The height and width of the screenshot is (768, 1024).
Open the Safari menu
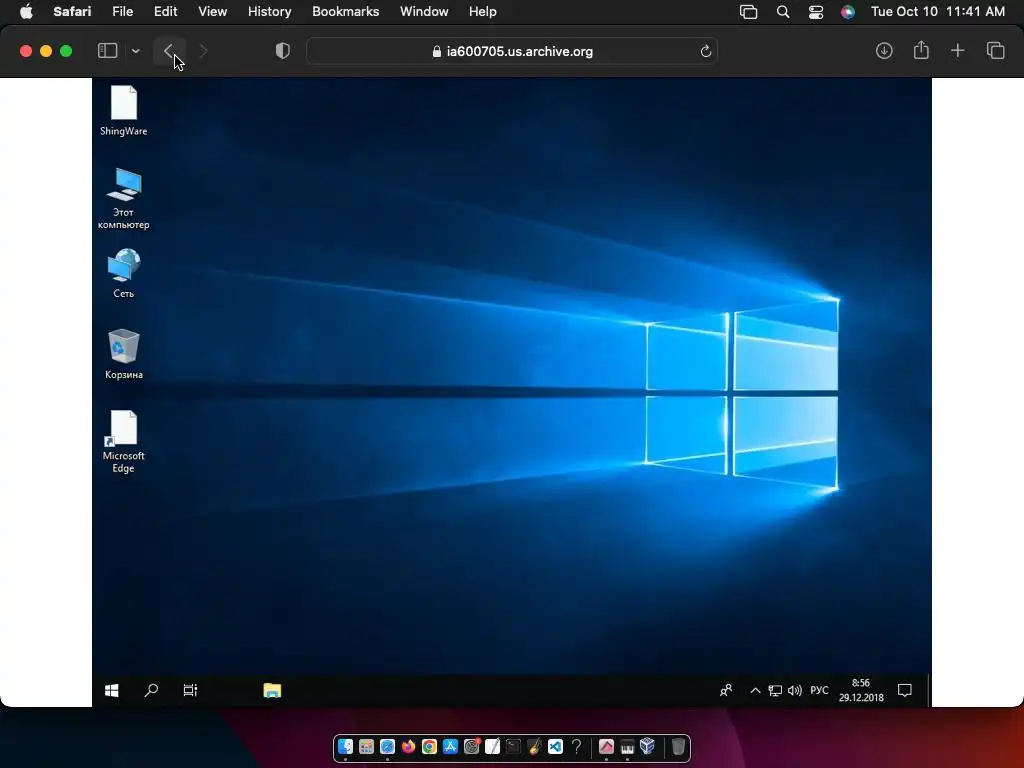[x=72, y=11]
